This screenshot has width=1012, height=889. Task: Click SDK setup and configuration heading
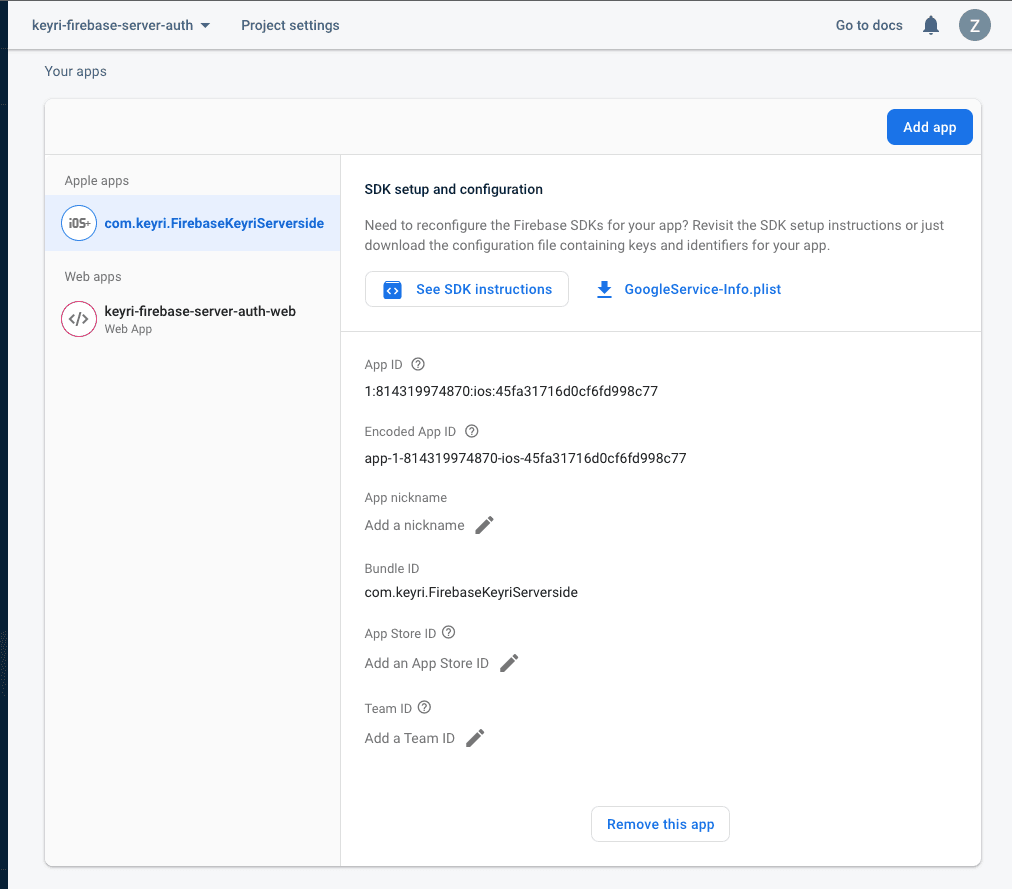(454, 189)
